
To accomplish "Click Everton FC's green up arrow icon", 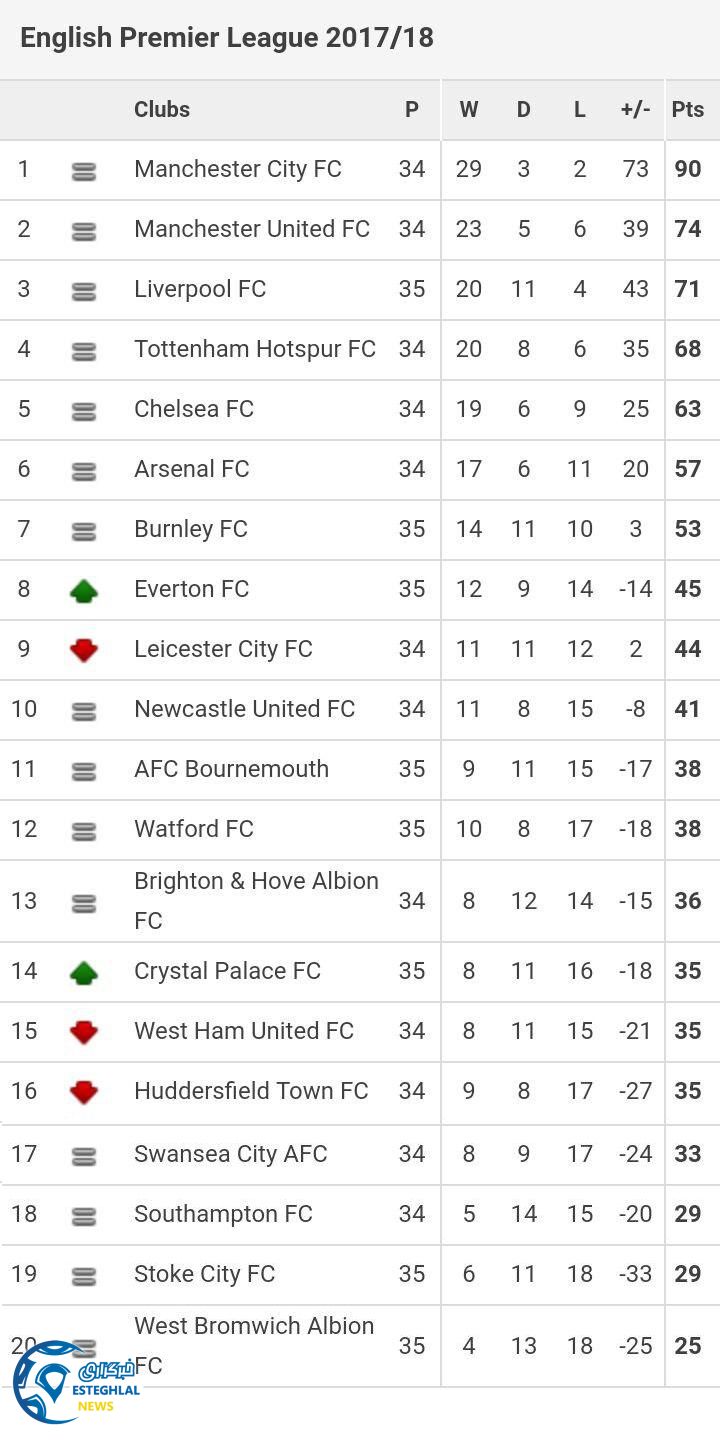I will click(x=84, y=591).
